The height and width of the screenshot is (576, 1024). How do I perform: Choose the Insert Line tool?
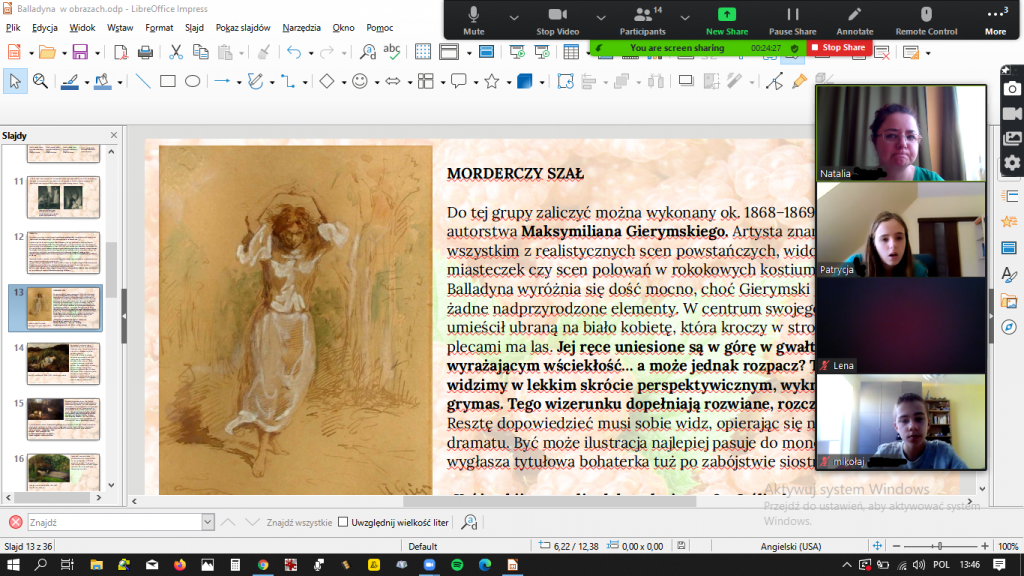click(x=142, y=82)
